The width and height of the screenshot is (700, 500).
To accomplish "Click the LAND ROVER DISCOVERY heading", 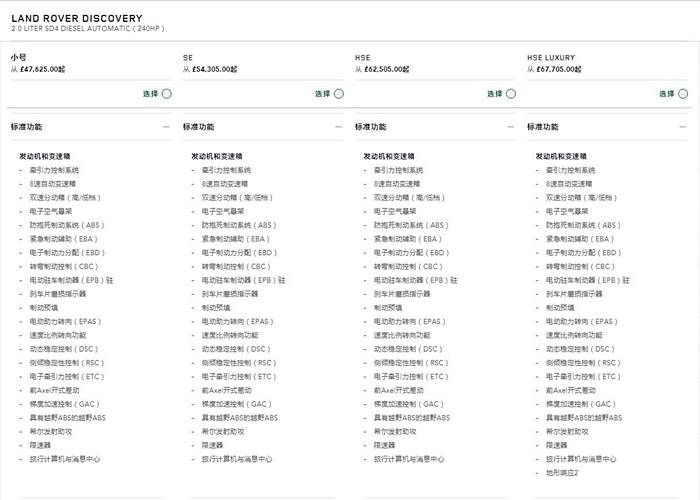I will click(77, 18).
